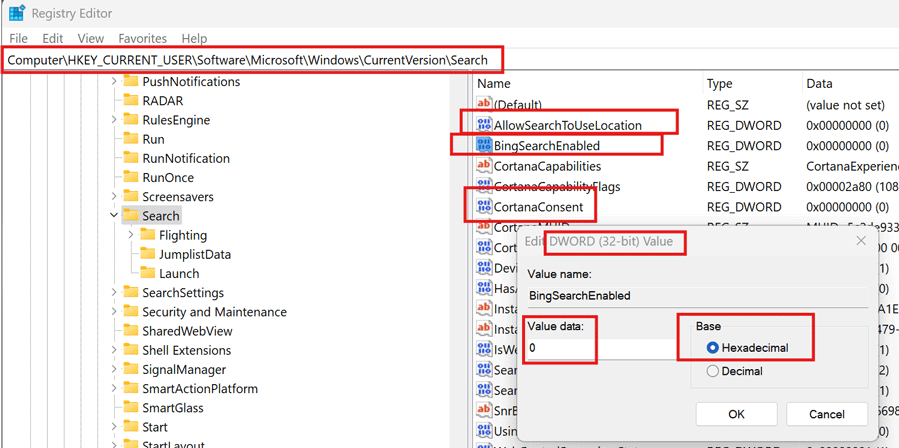
Task: Select the PushNotifications folder icon
Action: click(132, 81)
